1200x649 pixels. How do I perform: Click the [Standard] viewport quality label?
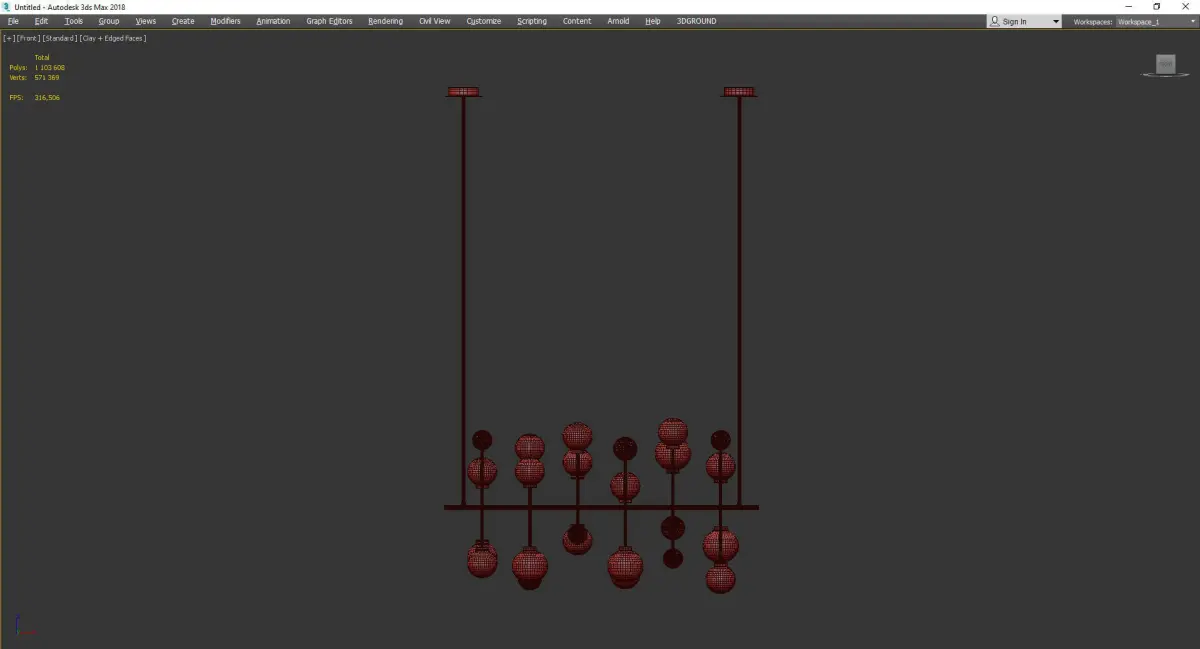[x=59, y=38]
